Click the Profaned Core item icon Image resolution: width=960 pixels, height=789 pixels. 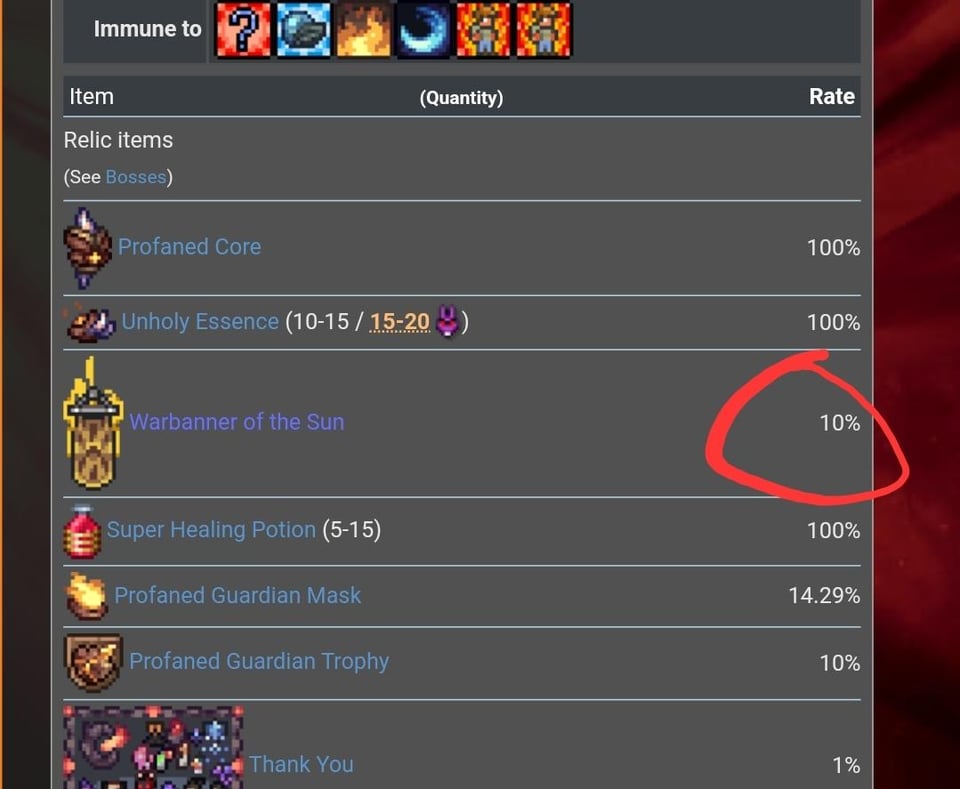tap(88, 247)
